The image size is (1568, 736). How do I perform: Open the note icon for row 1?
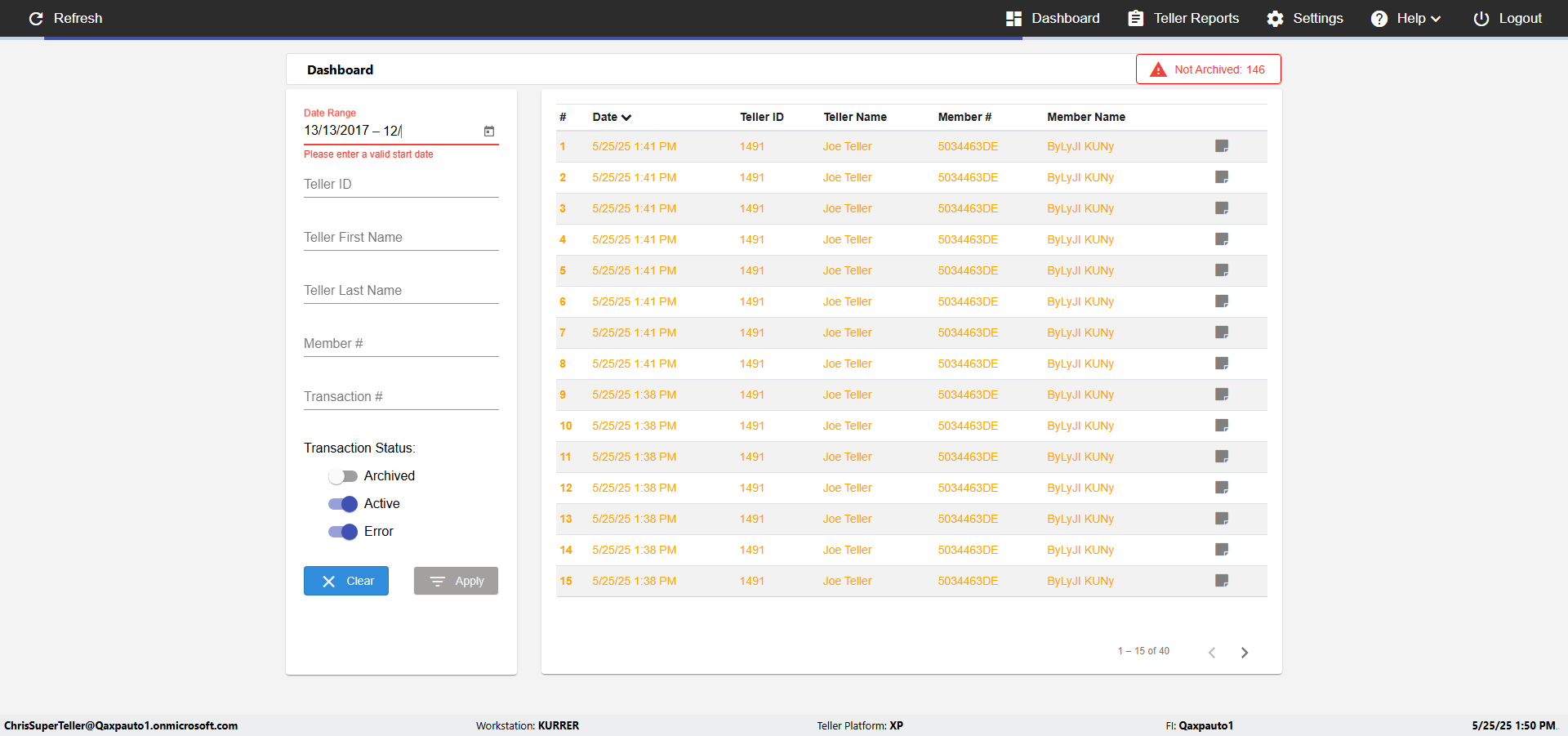pos(1222,146)
